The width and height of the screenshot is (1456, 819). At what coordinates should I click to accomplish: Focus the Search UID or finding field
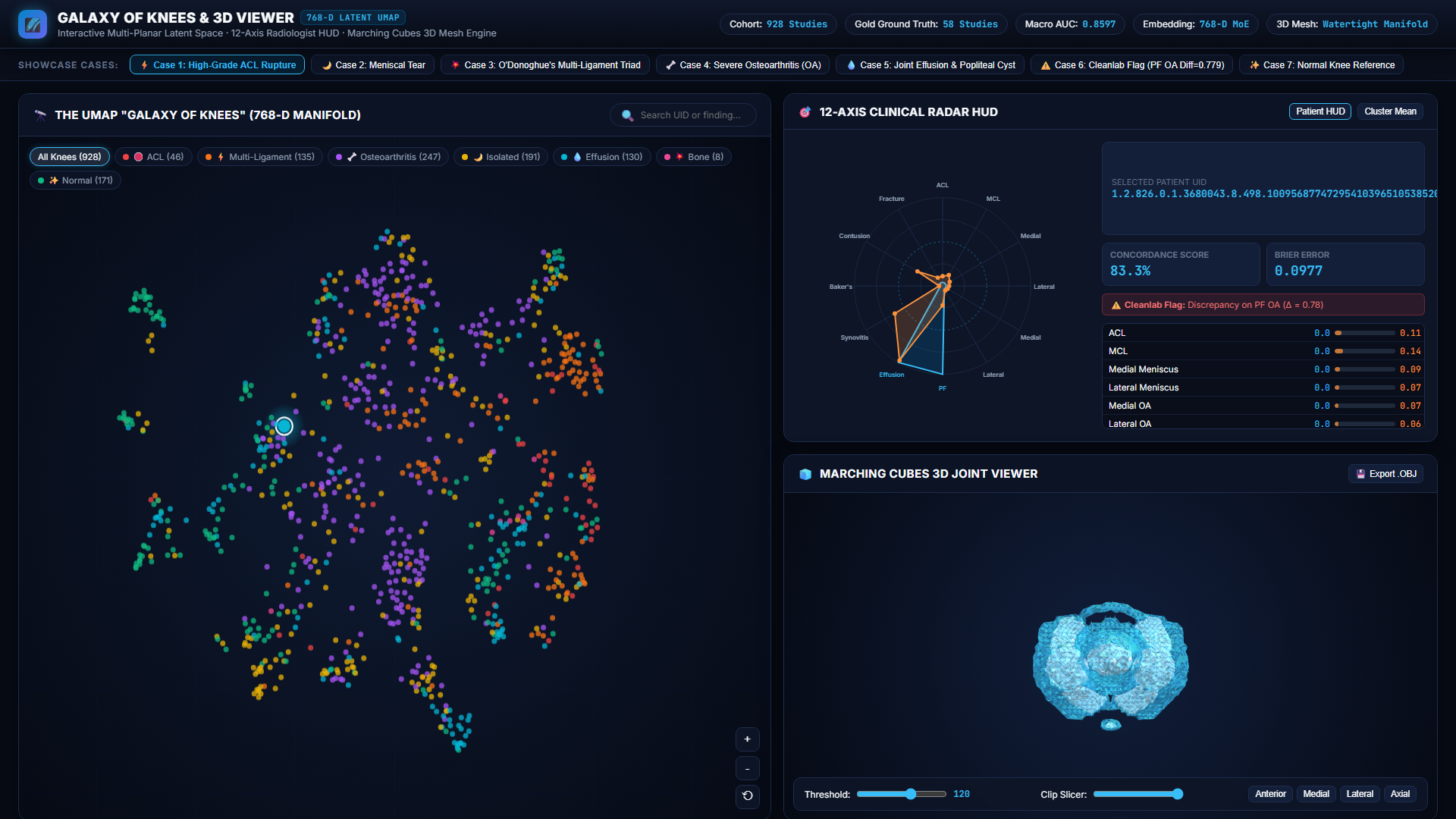pos(683,115)
